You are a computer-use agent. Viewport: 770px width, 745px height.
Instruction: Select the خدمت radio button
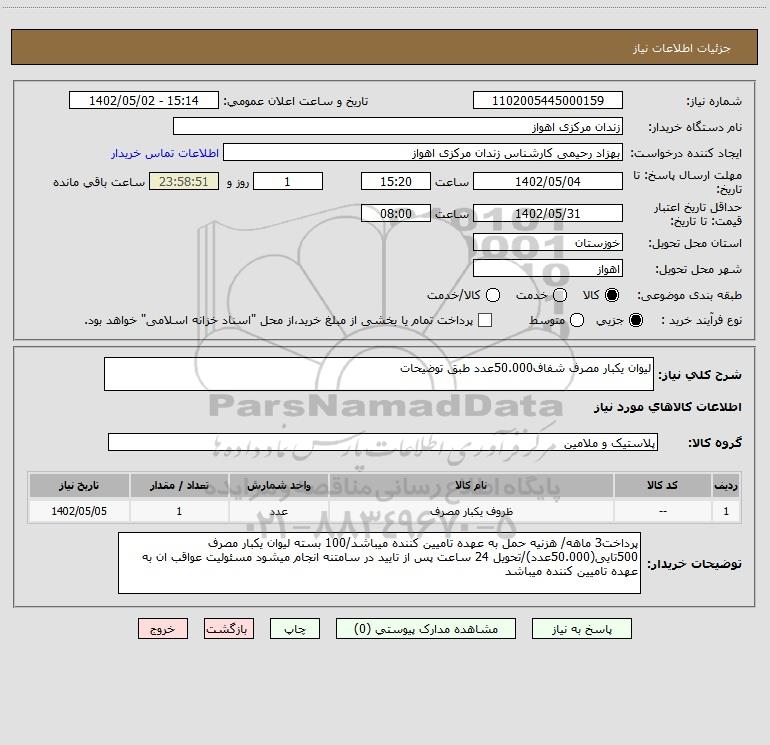tap(560, 295)
